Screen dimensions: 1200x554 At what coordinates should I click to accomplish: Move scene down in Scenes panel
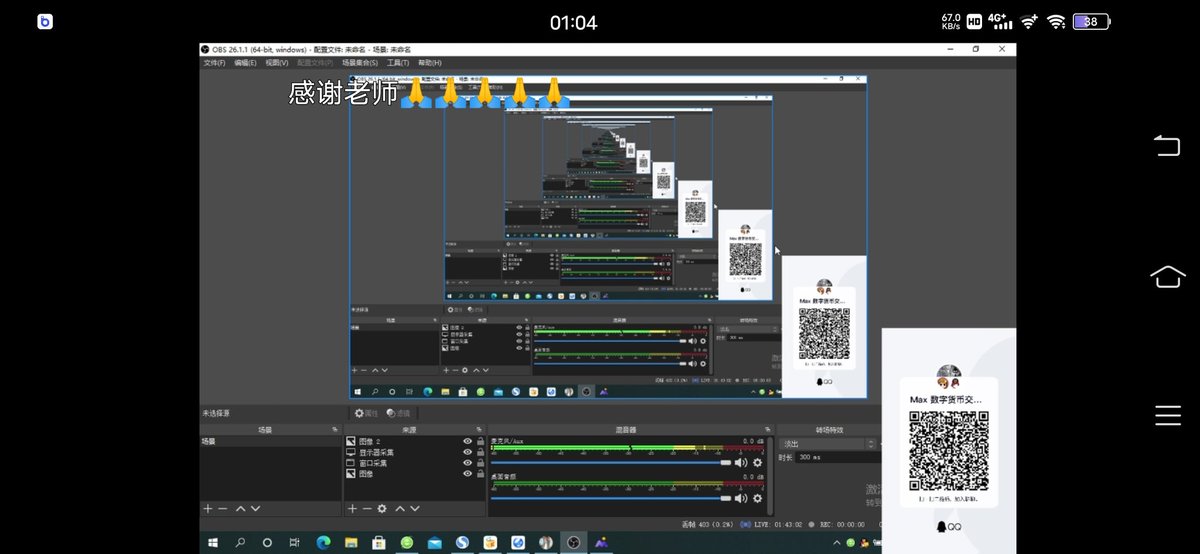coord(255,508)
